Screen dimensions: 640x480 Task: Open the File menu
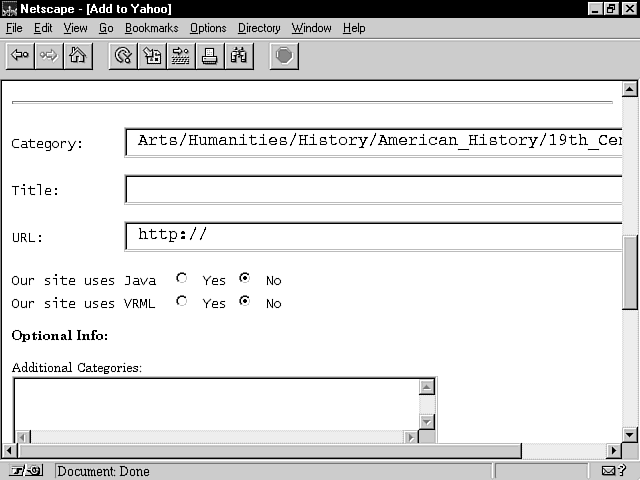[x=14, y=28]
